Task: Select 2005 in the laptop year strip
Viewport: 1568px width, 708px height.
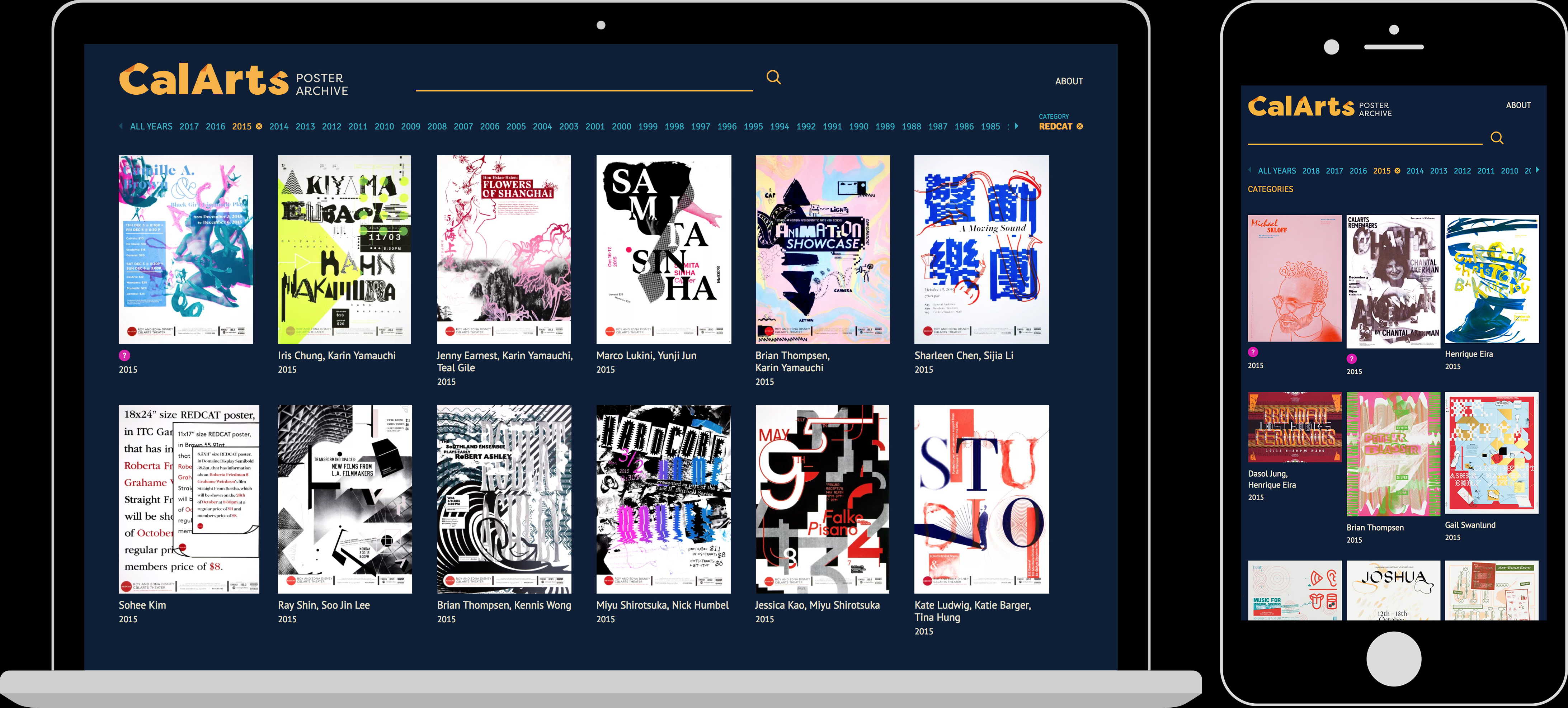Action: point(515,127)
